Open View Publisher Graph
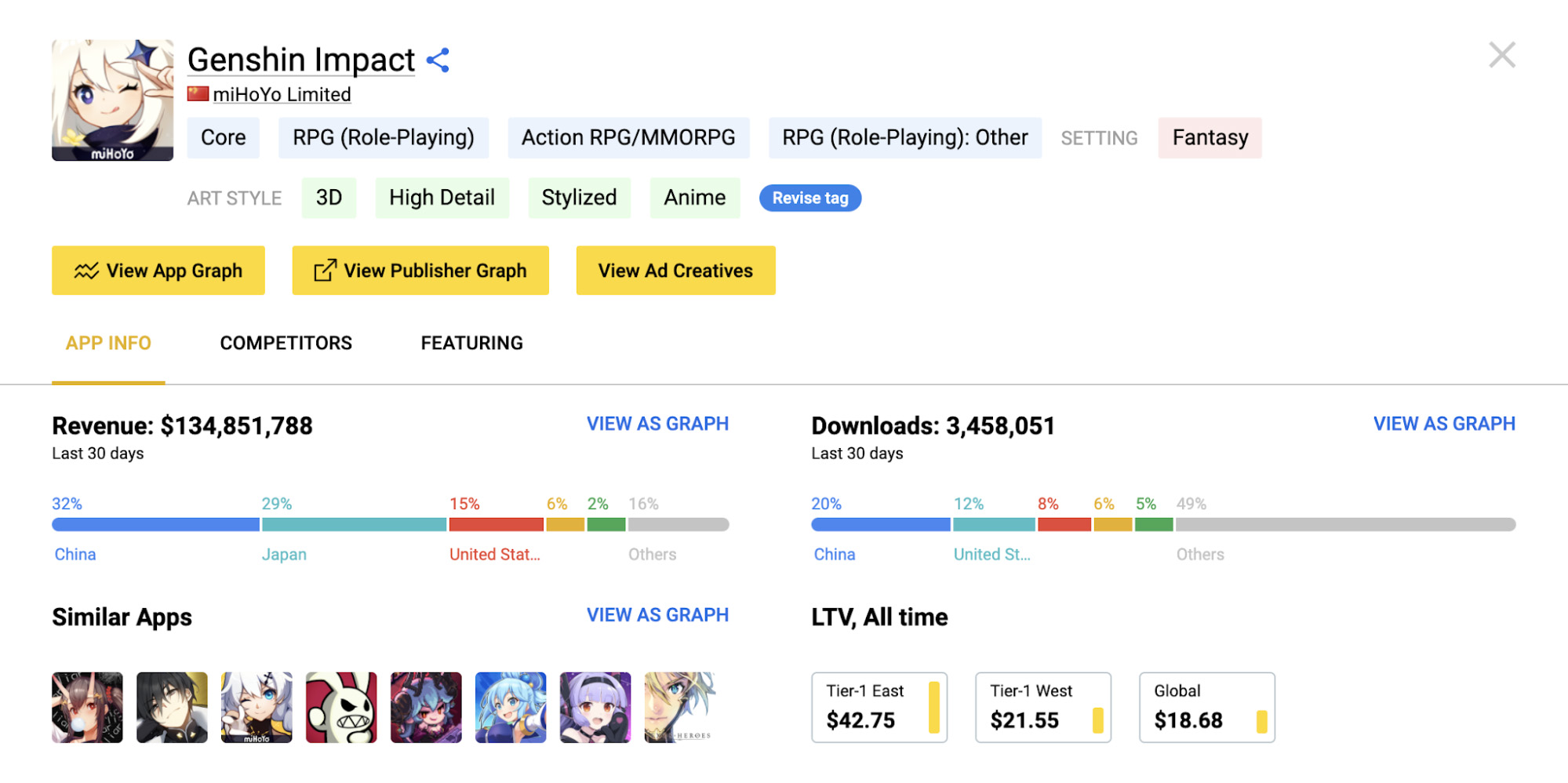The image size is (1568, 783). 420,271
